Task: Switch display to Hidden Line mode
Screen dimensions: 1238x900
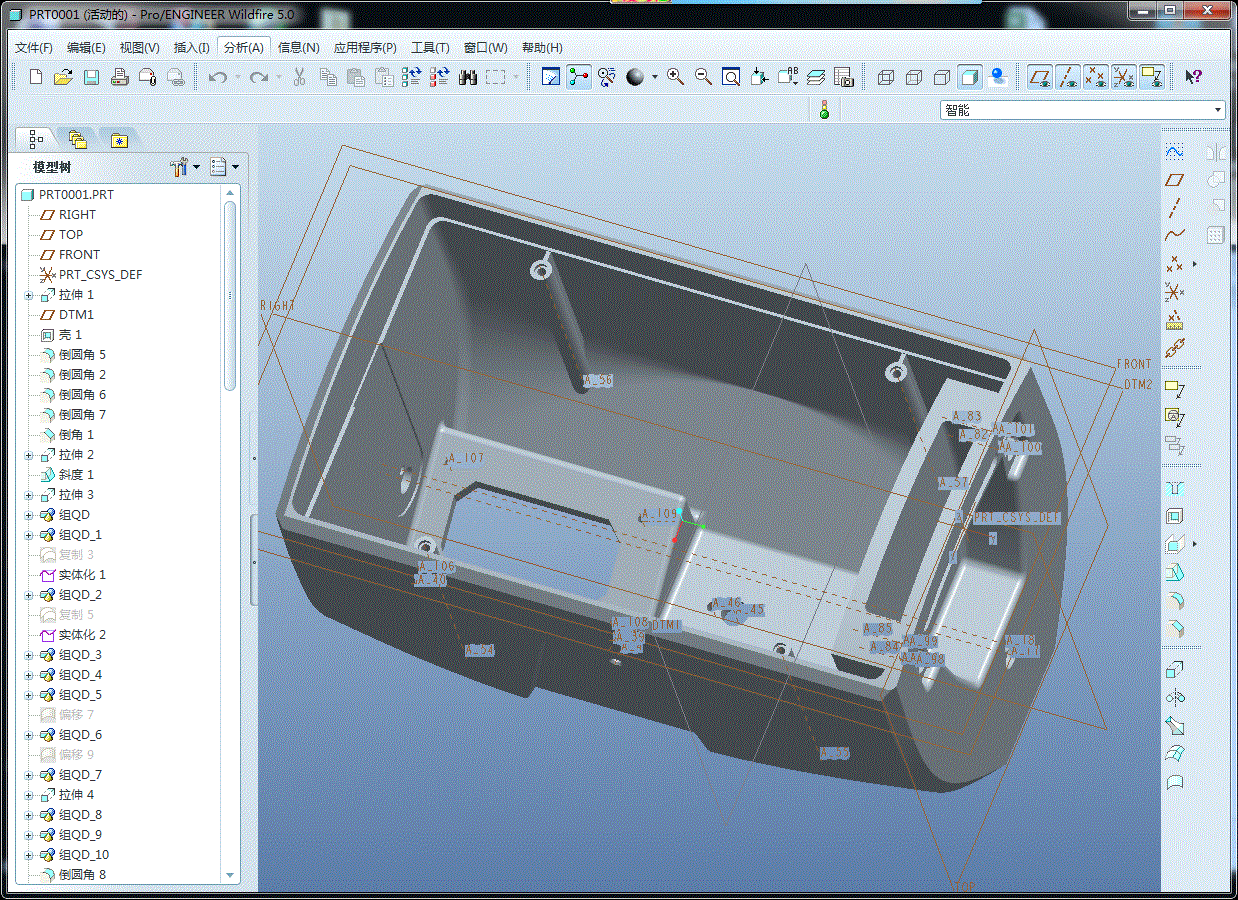Action: tap(913, 77)
